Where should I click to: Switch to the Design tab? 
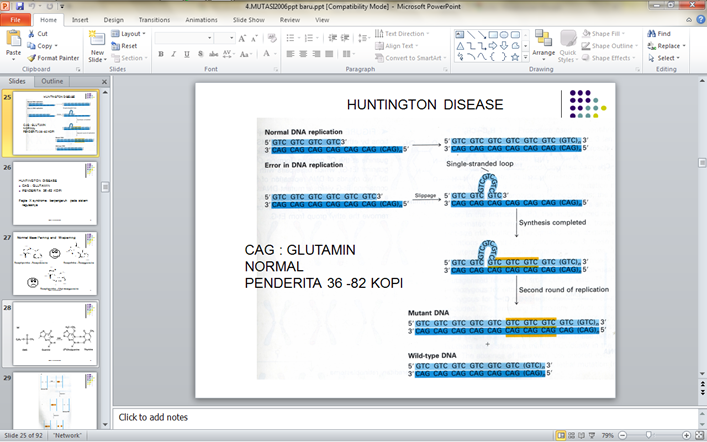113,20
